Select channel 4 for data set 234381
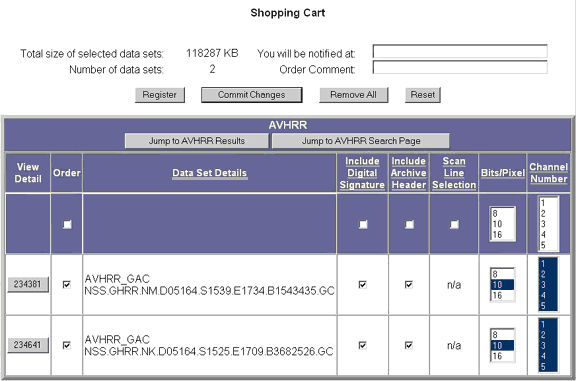576x381 pixels. point(548,295)
